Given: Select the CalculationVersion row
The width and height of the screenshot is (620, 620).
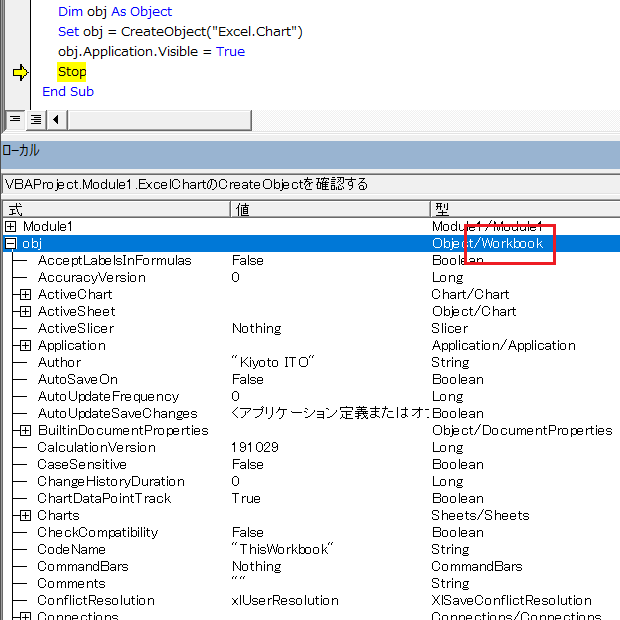Looking at the screenshot, I should click(312, 448).
